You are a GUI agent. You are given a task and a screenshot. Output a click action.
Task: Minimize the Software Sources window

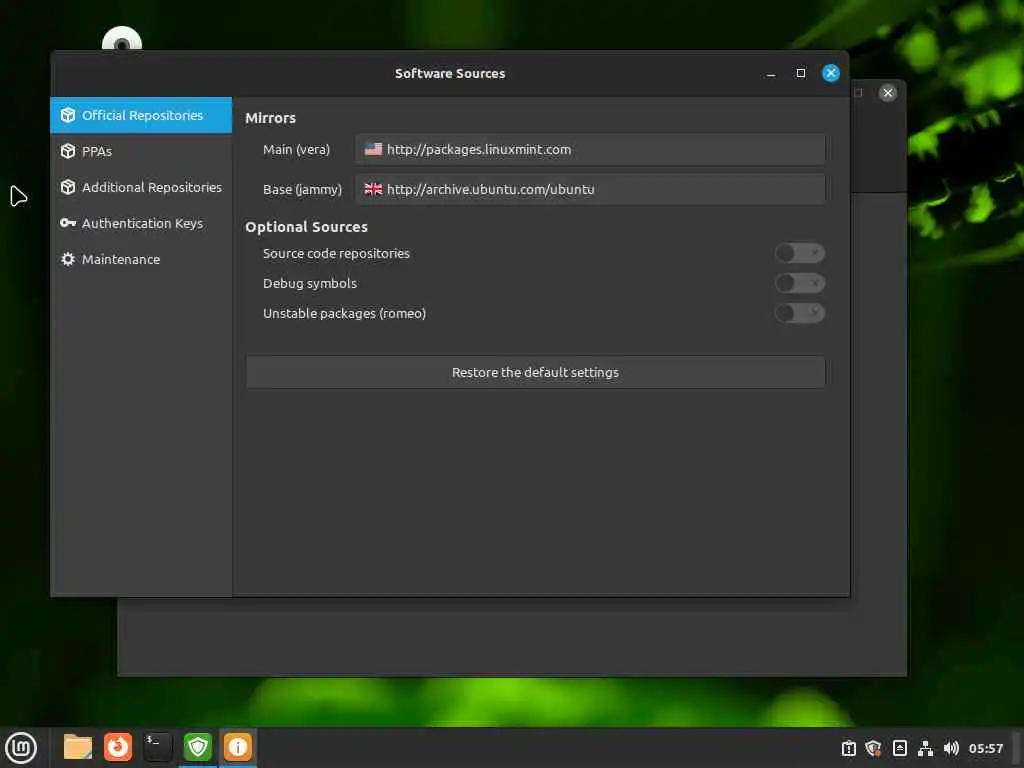(x=771, y=74)
